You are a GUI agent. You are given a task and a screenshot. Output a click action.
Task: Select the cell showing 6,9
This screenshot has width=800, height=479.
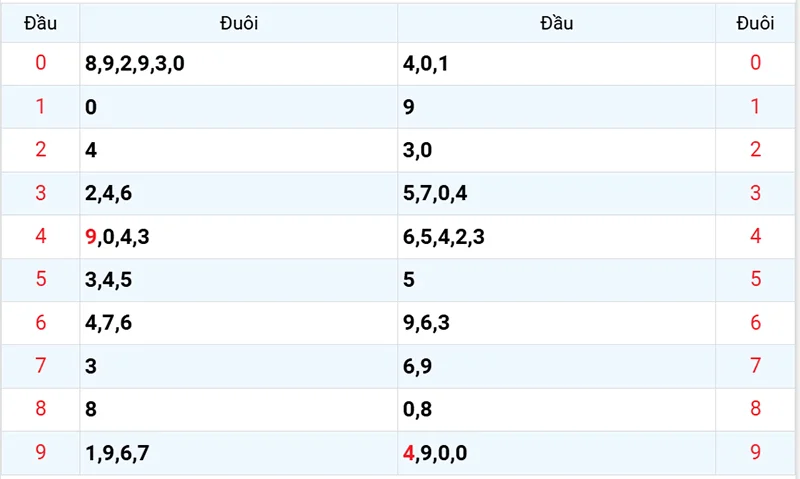[x=557, y=366]
